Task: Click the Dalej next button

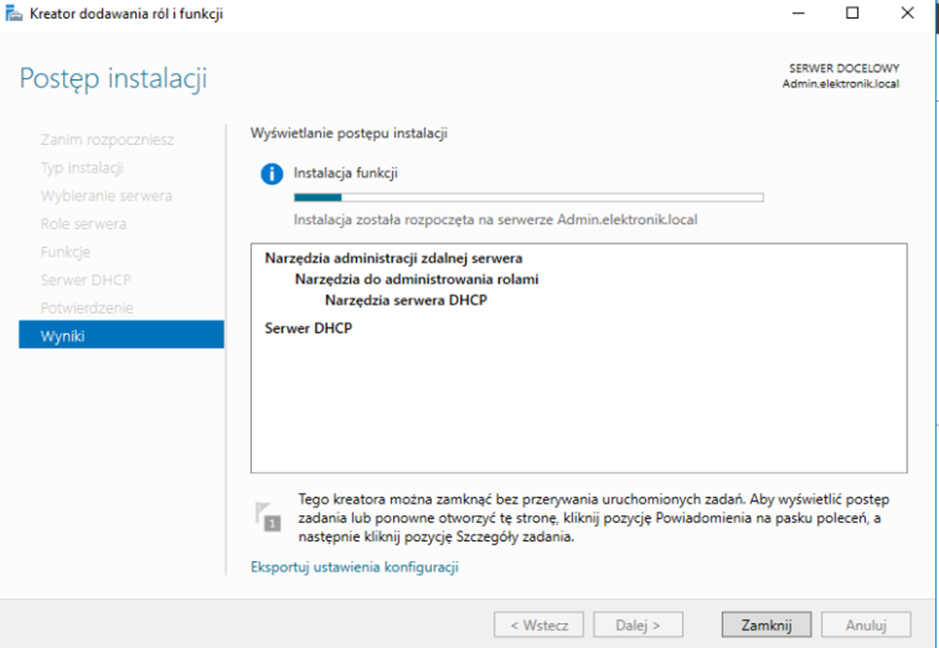Action: [x=638, y=625]
